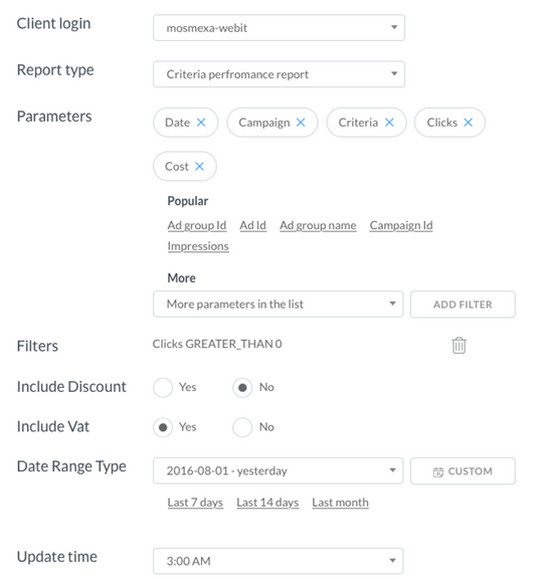
Task: Open More parameters in the list dropdown
Action: point(278,304)
